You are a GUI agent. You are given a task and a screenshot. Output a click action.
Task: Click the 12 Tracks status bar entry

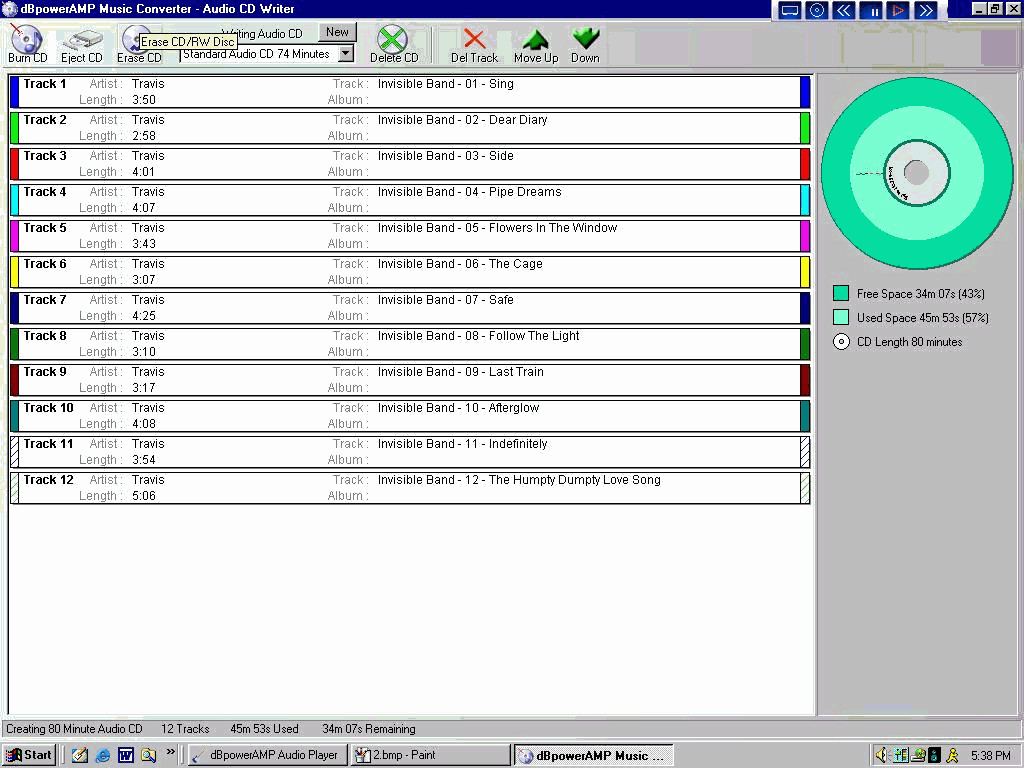(x=185, y=729)
